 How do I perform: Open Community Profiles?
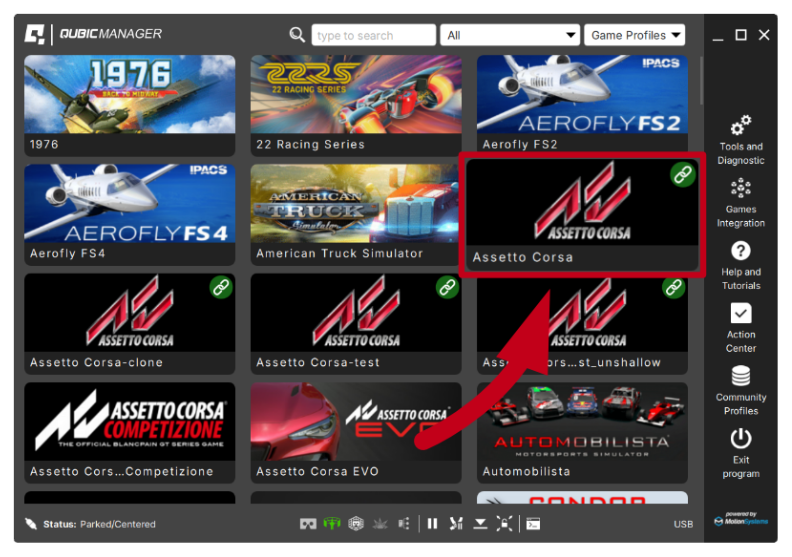click(x=740, y=388)
